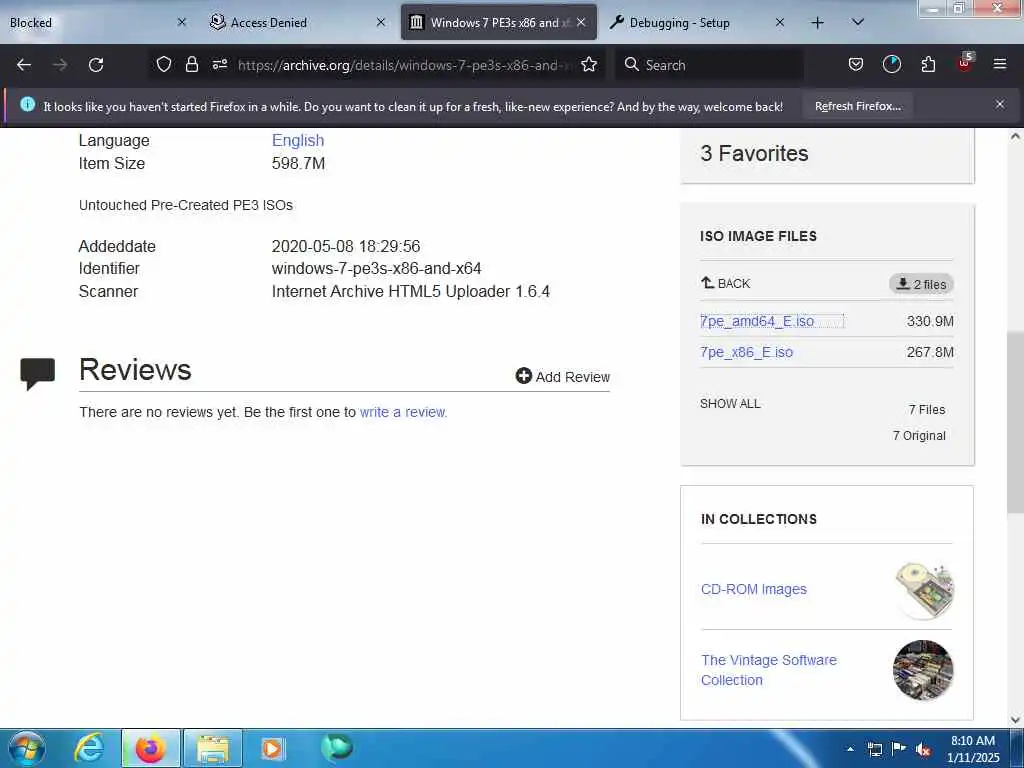Open the tracking protection shield icon
Image resolution: width=1024 pixels, height=768 pixels.
coord(164,64)
